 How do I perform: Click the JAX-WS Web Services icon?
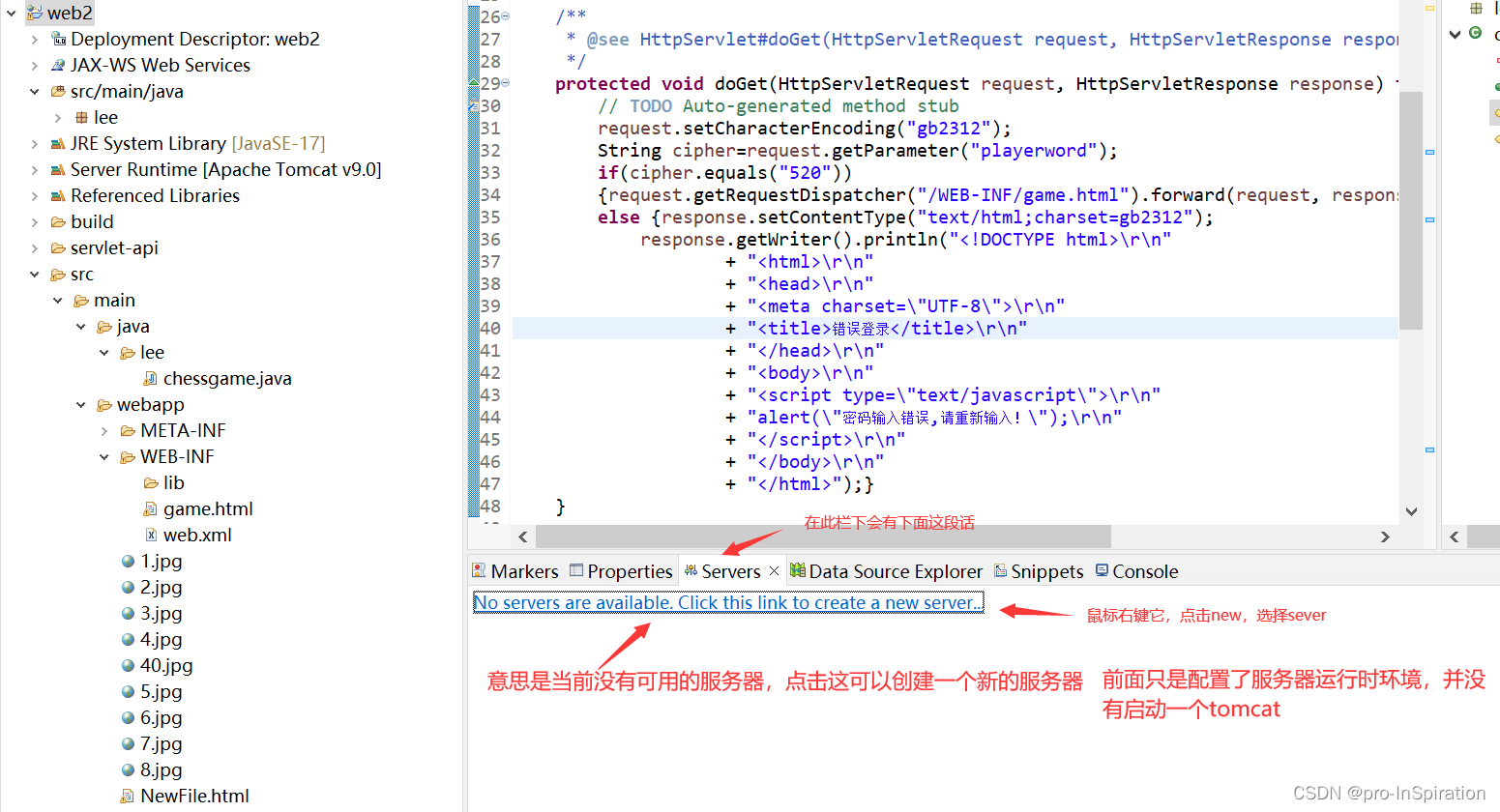click(x=58, y=65)
